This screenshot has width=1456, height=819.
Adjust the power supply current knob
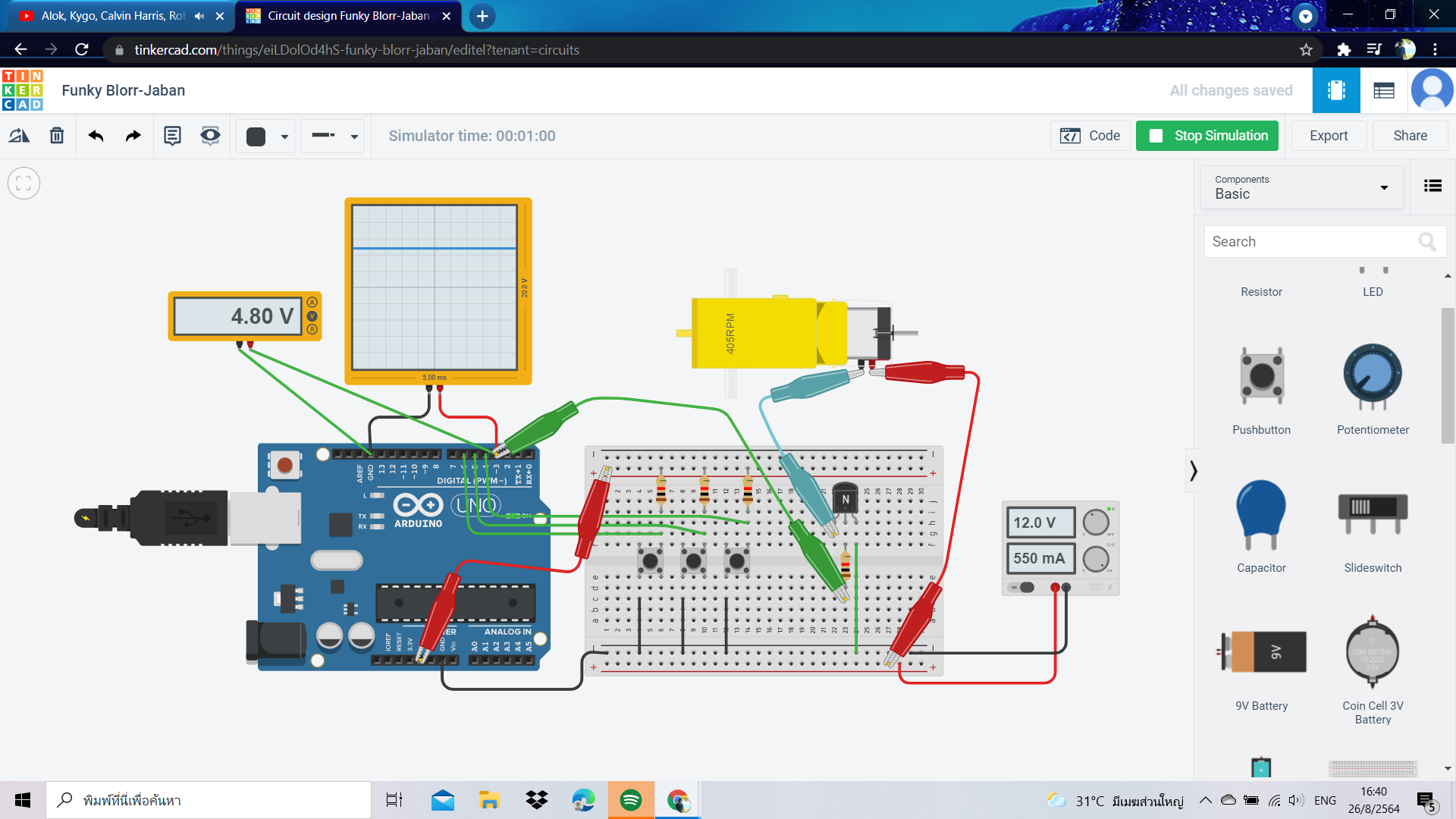pyautogui.click(x=1096, y=559)
